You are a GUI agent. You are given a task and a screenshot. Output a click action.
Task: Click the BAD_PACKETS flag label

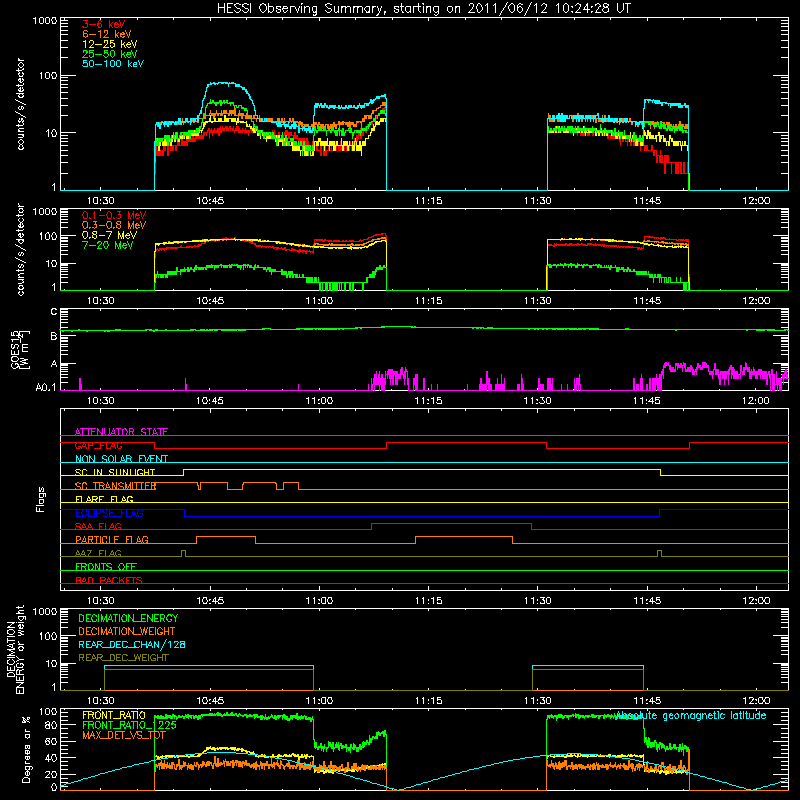[x=109, y=580]
